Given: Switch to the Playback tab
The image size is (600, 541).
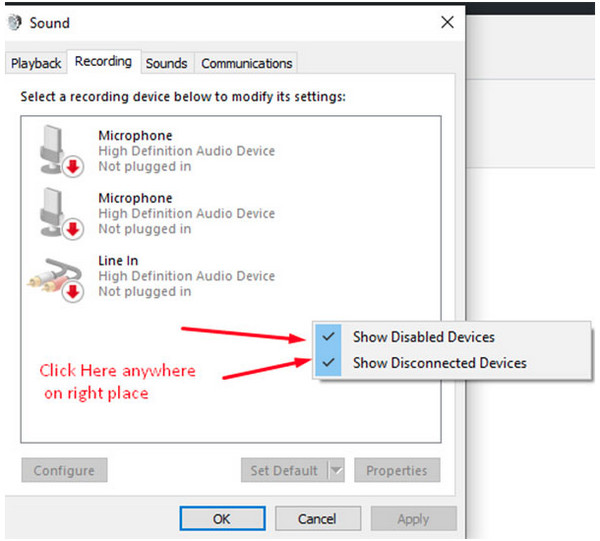Looking at the screenshot, I should (36, 63).
